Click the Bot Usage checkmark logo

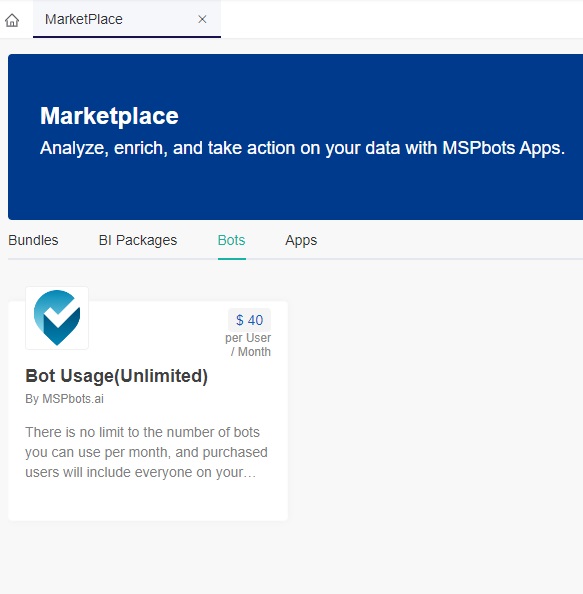(x=57, y=318)
